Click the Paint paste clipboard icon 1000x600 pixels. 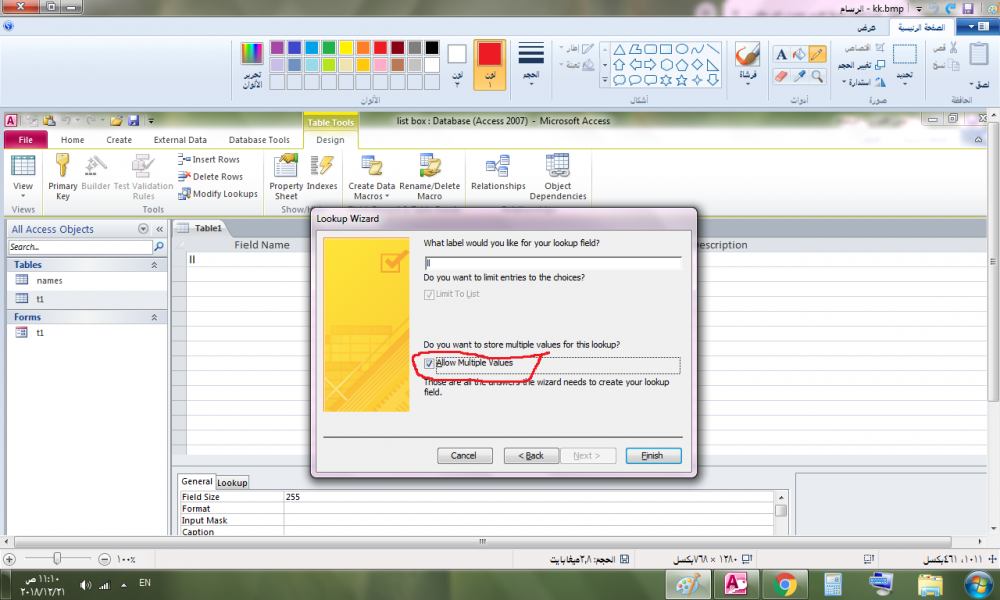click(979, 54)
